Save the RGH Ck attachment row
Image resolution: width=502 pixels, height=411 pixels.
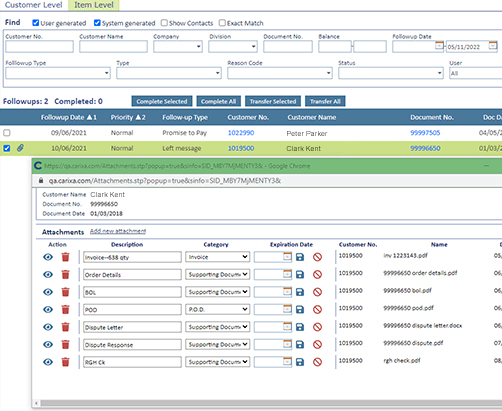click(x=300, y=362)
